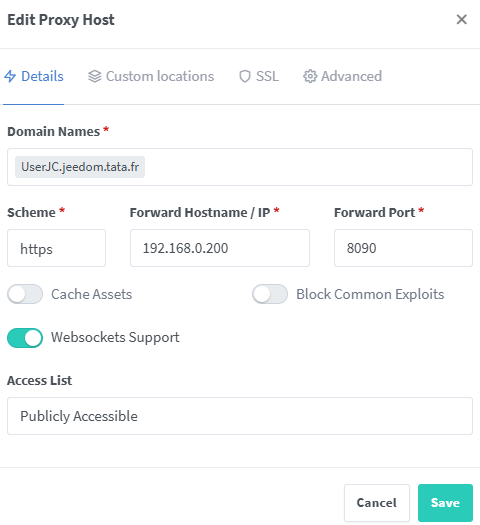
Task: Close the Edit Proxy Host dialog
Action: click(462, 19)
